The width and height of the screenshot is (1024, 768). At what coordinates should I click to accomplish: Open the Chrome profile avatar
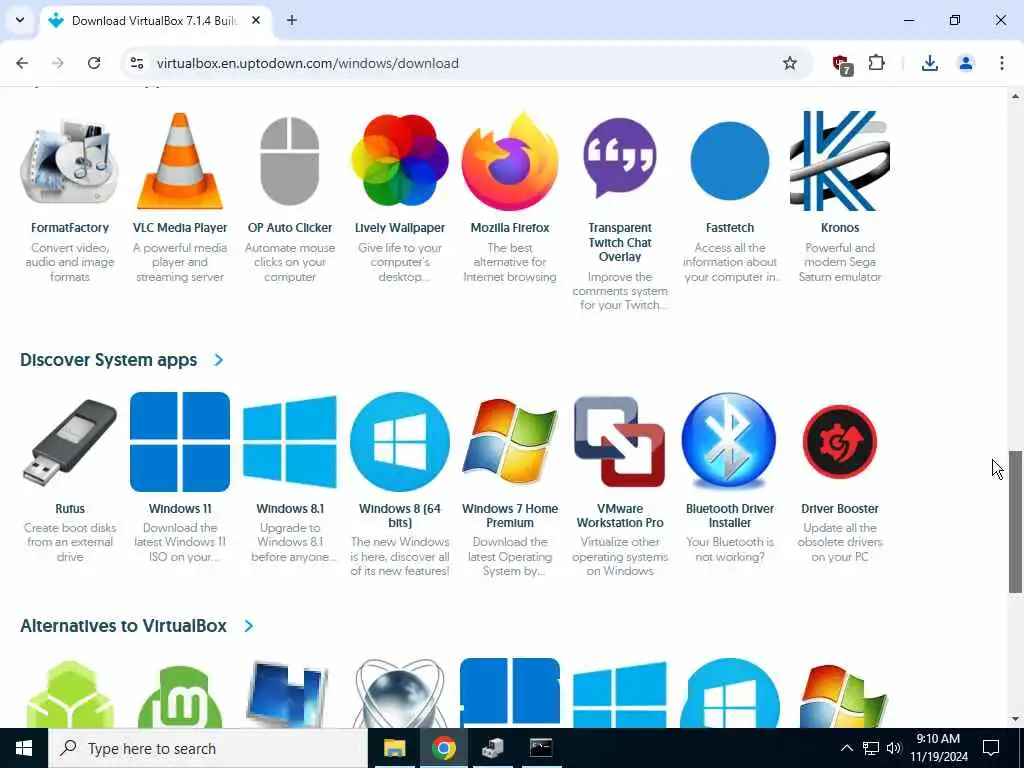[965, 63]
